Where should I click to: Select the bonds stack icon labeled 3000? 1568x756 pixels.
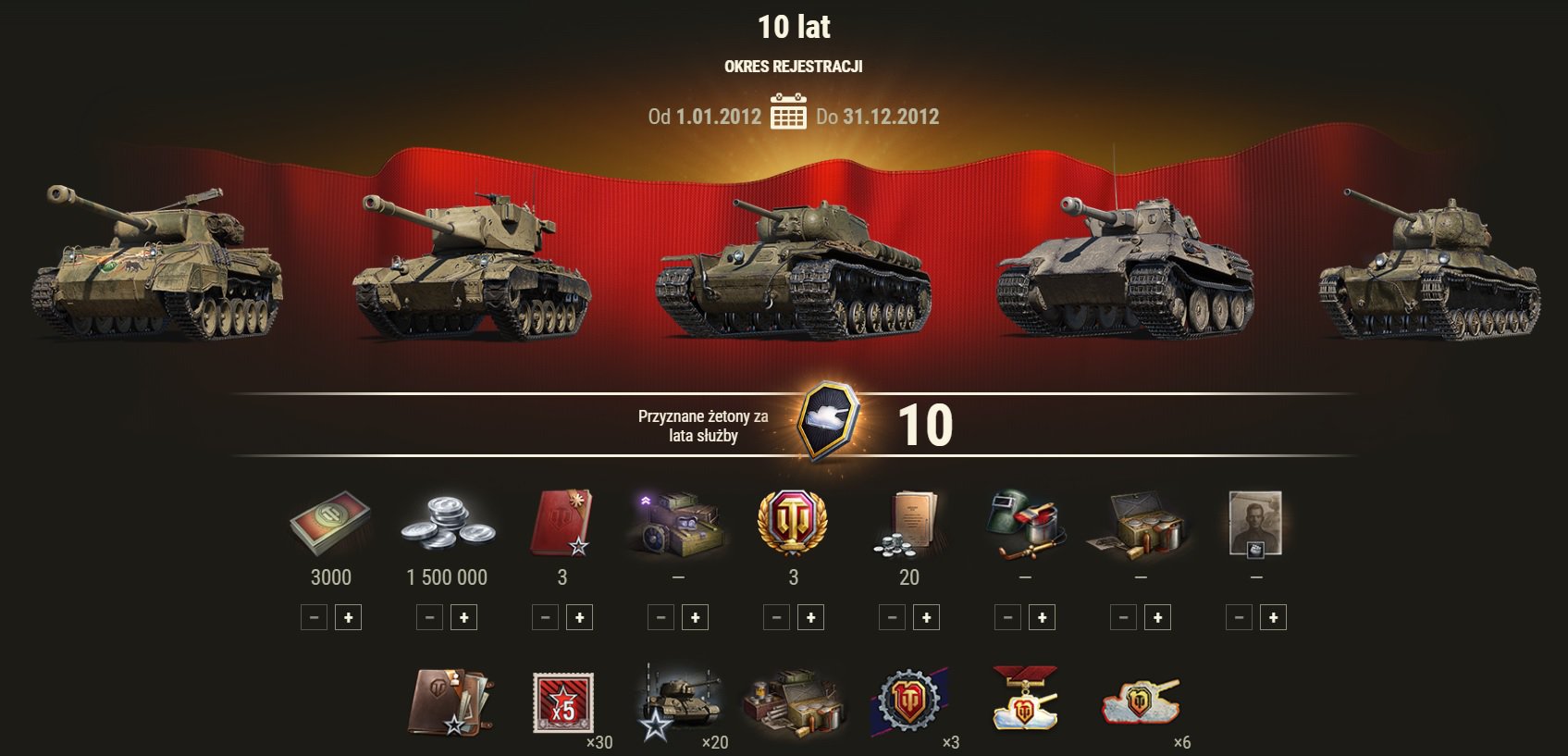click(330, 523)
